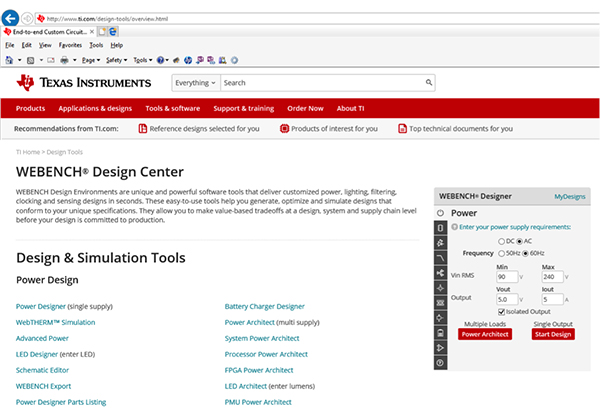Click the Home icon in IE toolbar

click(9, 60)
